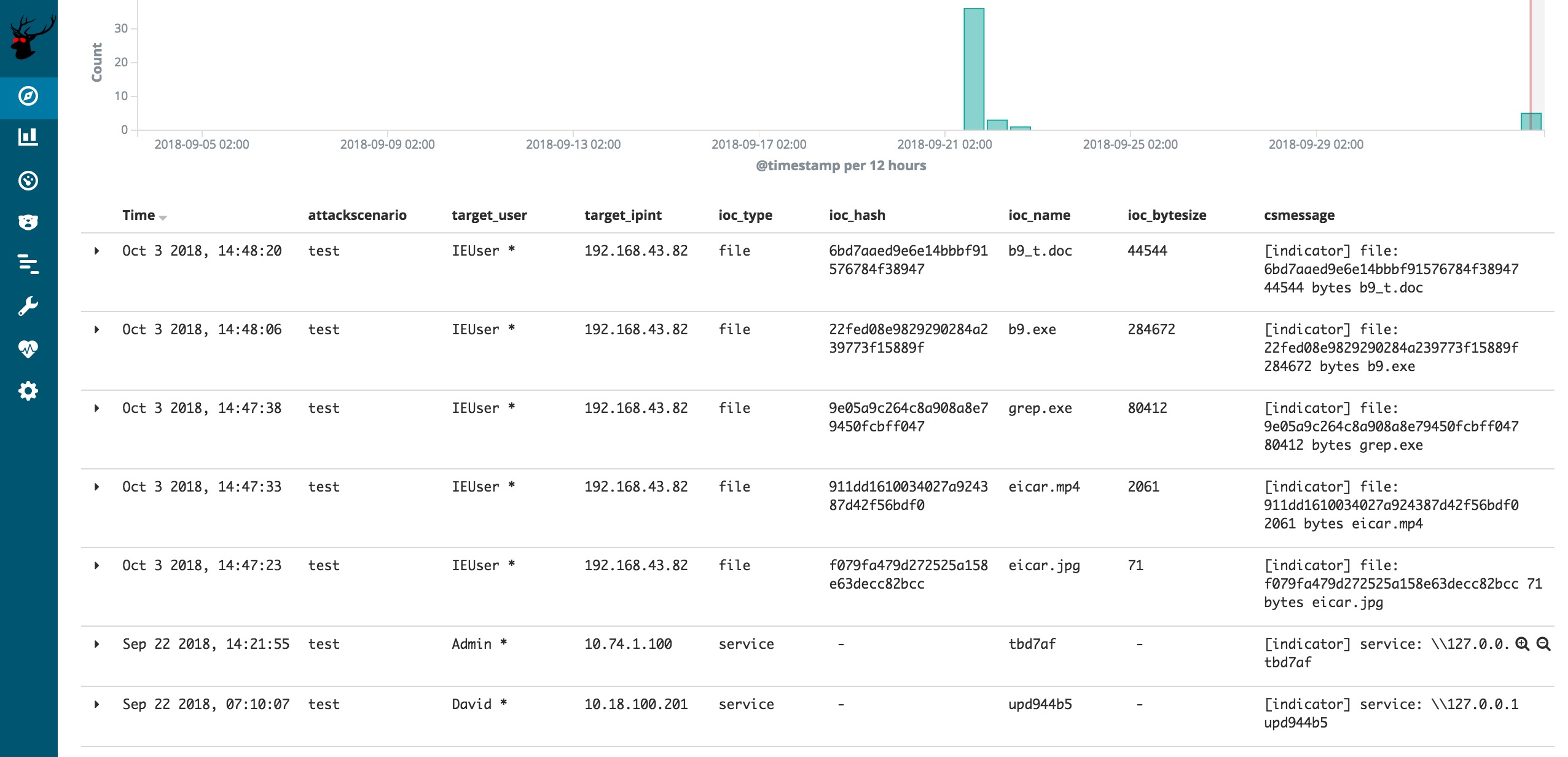Open the Dev Tools wrench icon
1568x757 pixels.
28,306
